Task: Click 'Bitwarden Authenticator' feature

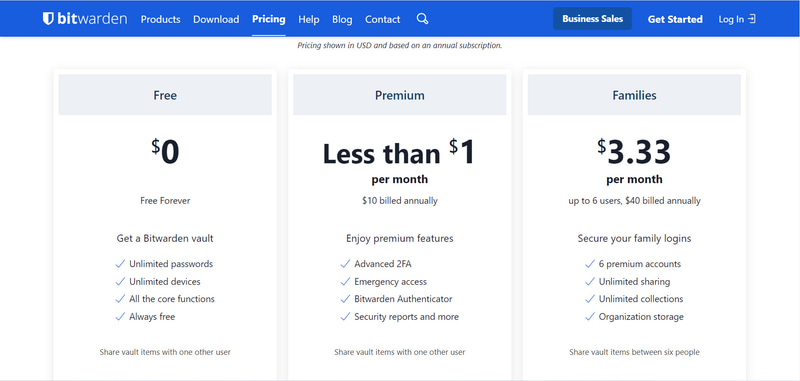Action: point(403,299)
